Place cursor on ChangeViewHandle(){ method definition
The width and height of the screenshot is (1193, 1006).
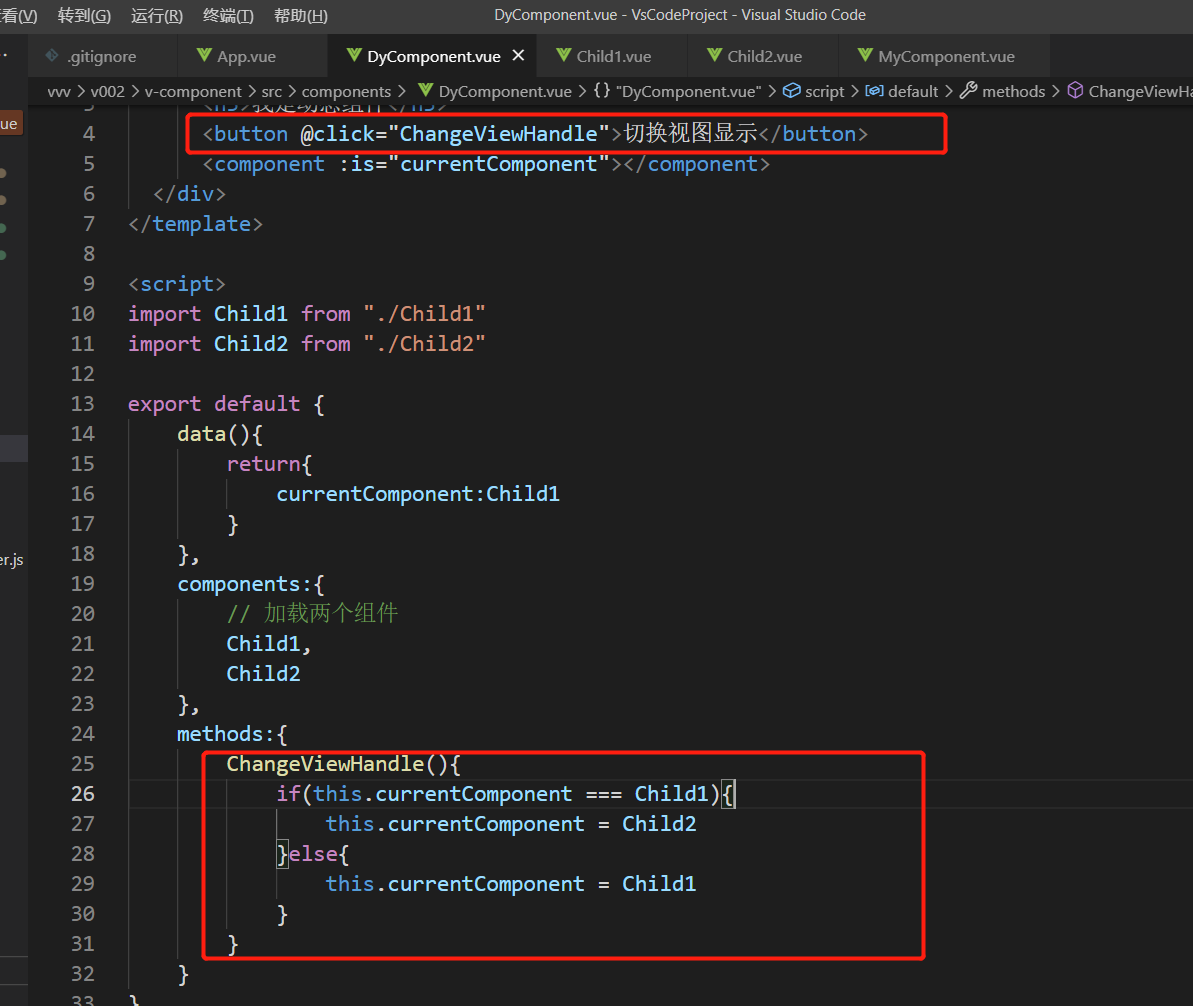[x=343, y=764]
